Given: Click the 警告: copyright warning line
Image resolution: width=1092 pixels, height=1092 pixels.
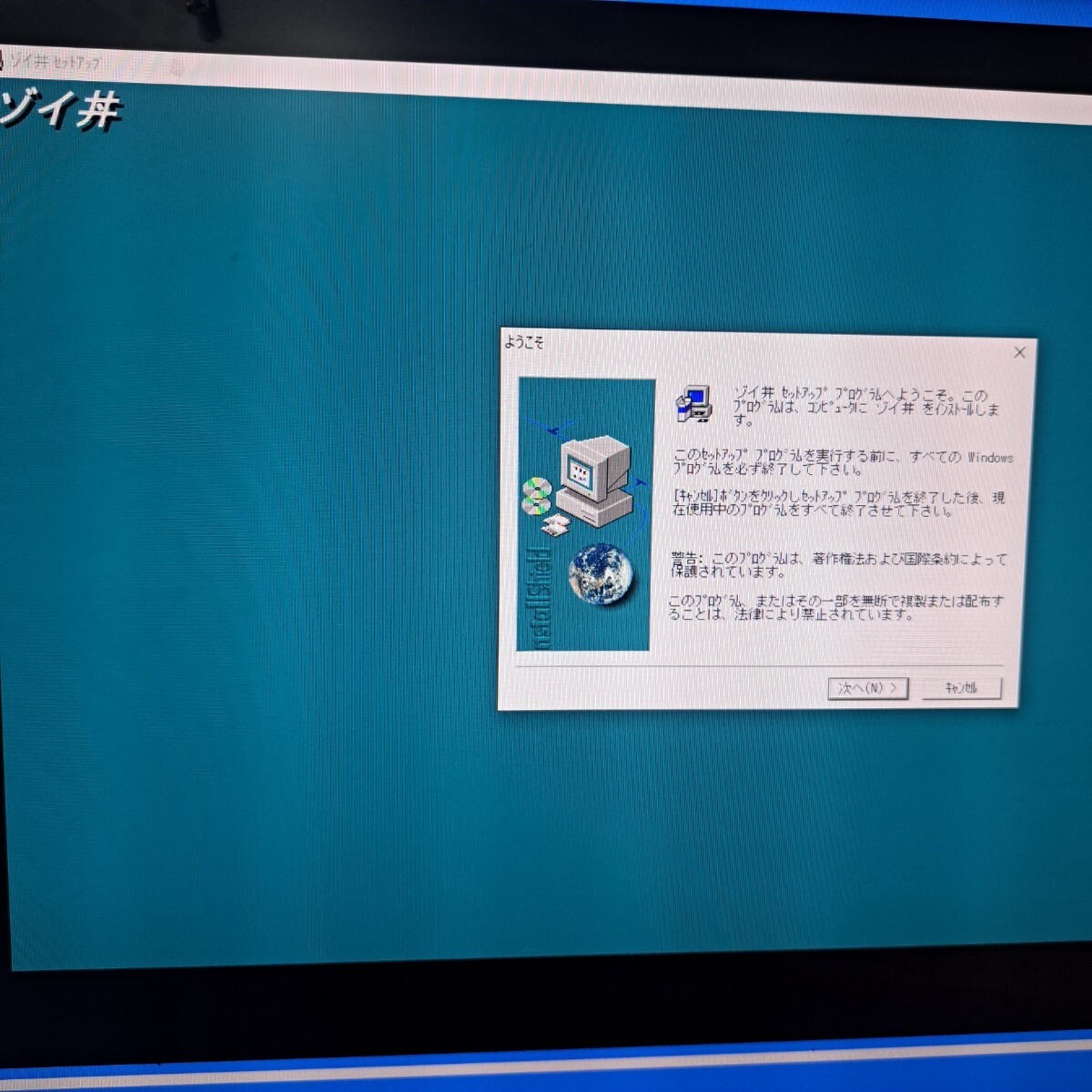Looking at the screenshot, I should (838, 565).
